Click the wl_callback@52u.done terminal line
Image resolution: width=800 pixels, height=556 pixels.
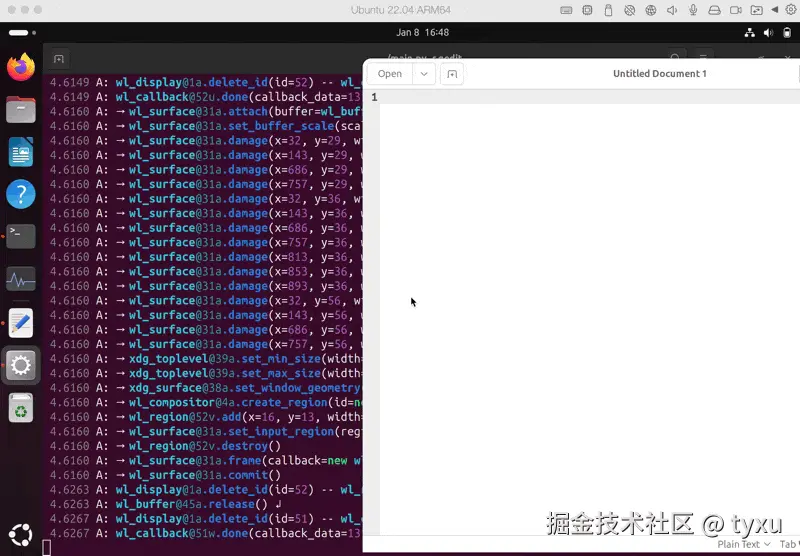coord(205,97)
